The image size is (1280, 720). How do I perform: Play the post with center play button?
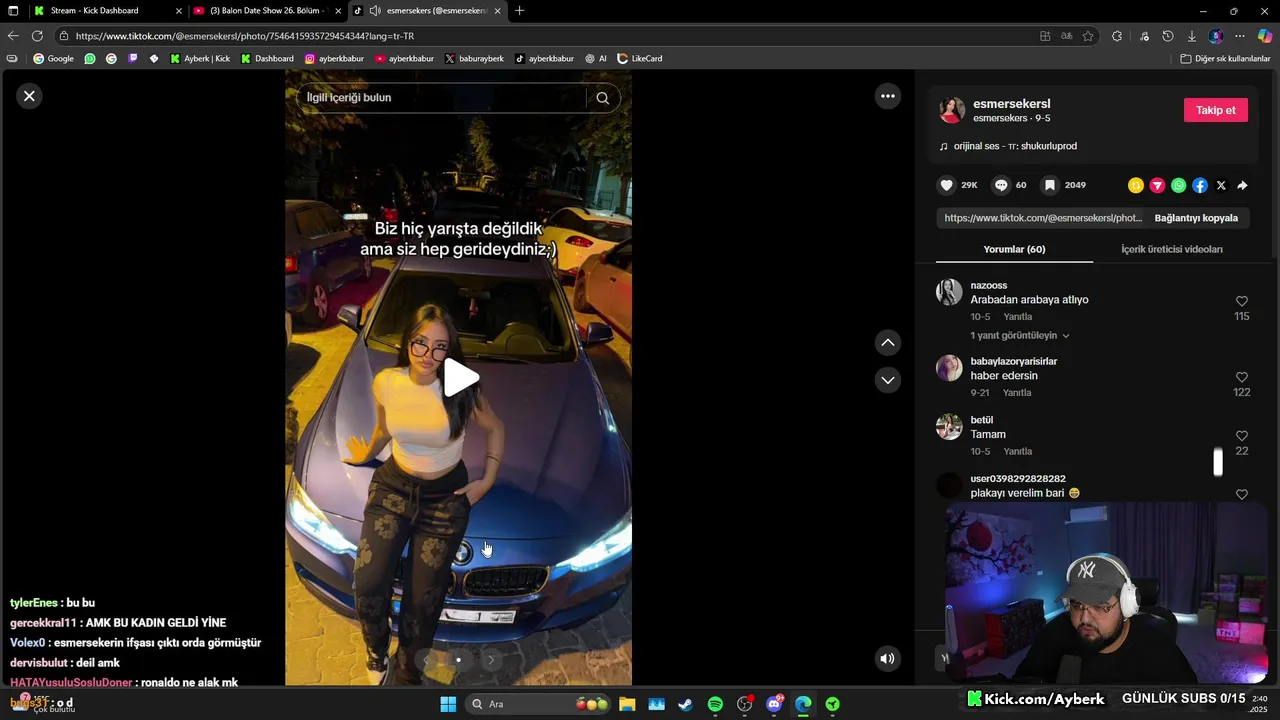click(x=460, y=378)
